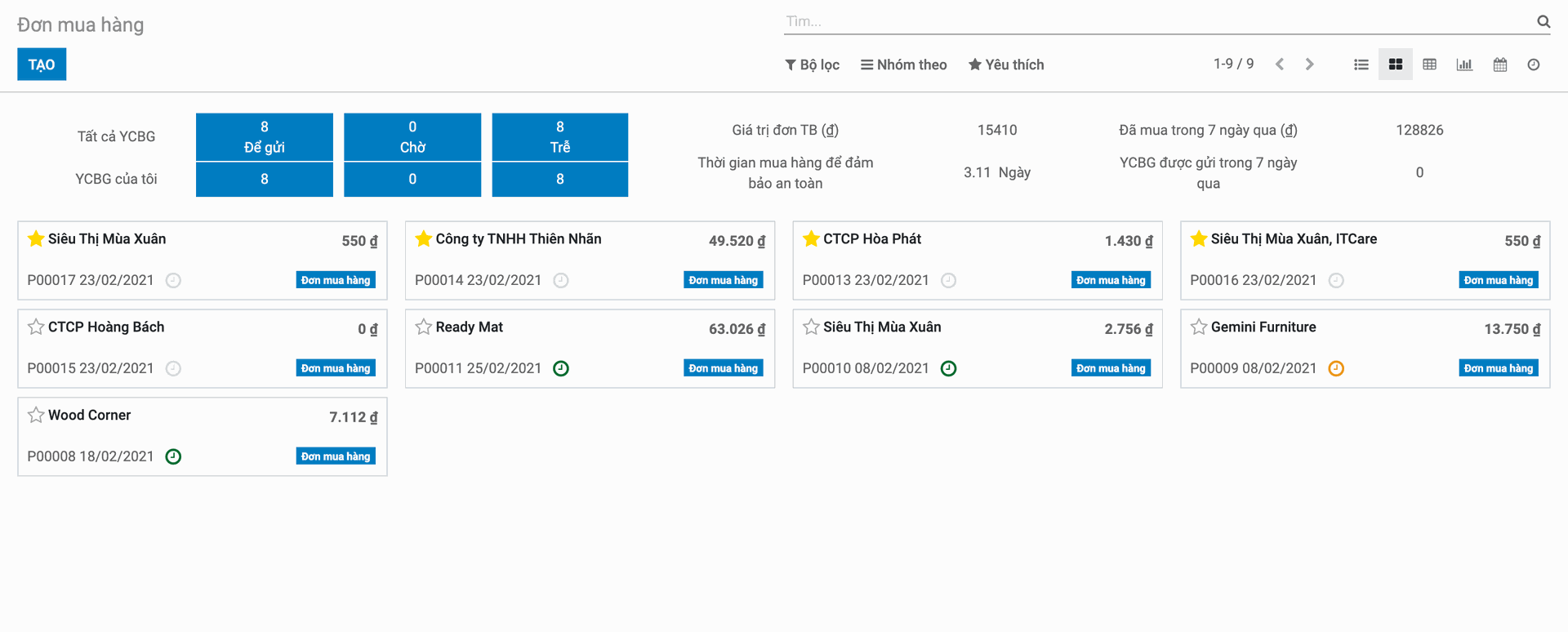Click in the Tìm... search field
Viewport: 1568px width, 632px height.
(1158, 22)
